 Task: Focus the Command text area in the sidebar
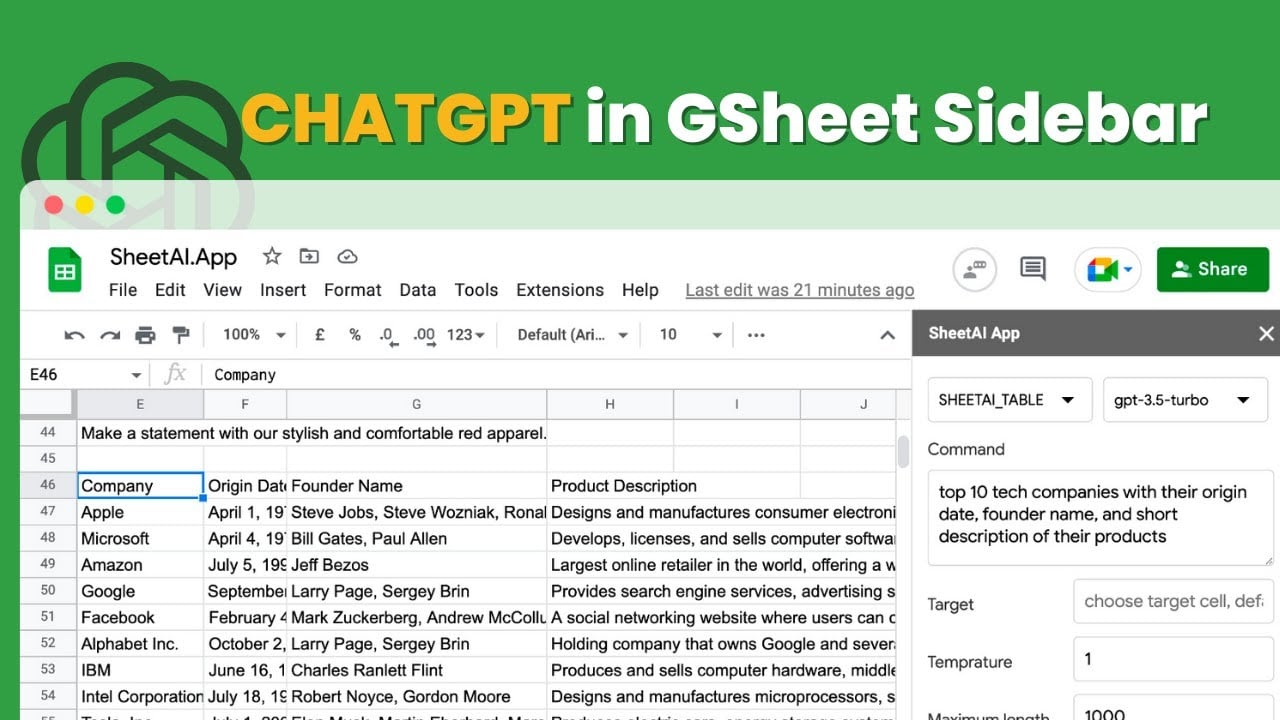coord(1100,518)
